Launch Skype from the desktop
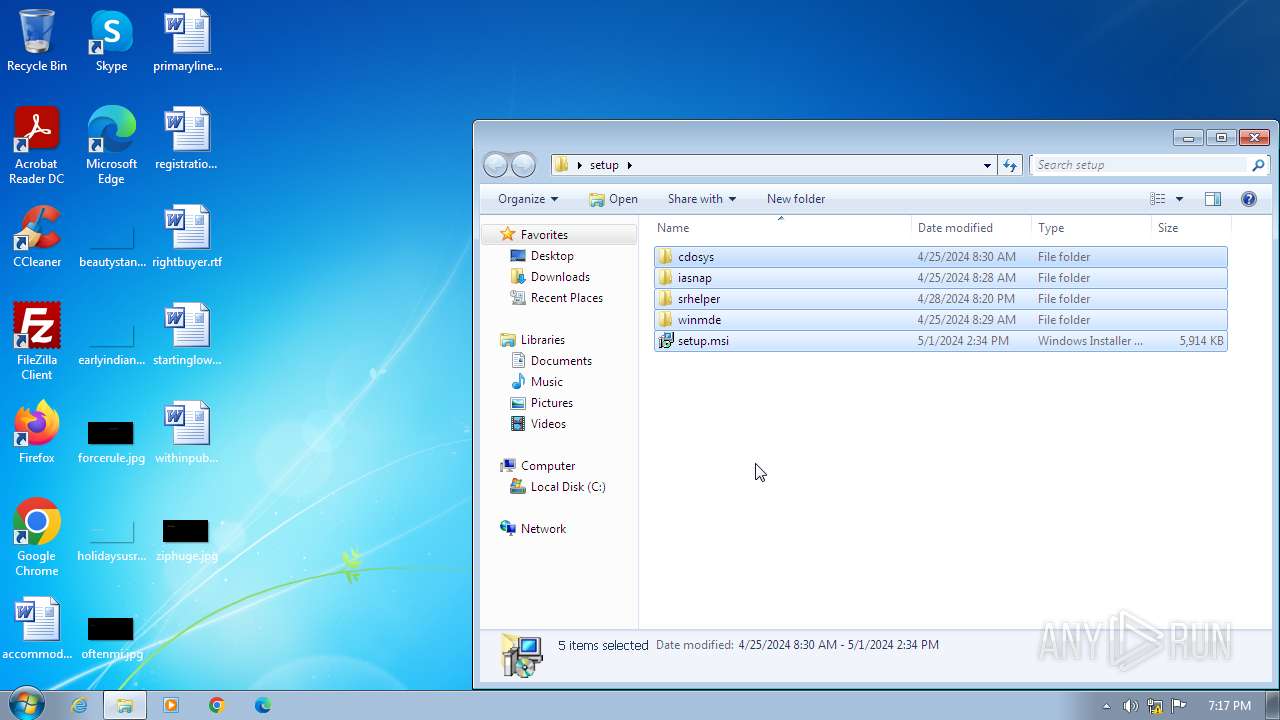Image resolution: width=1280 pixels, height=720 pixels. pos(111,41)
